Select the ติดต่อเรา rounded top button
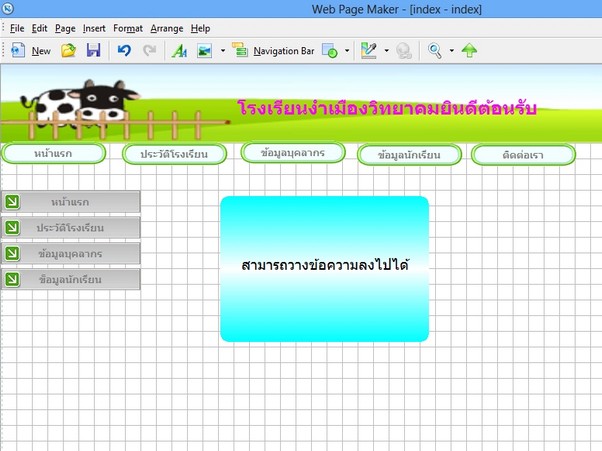 click(523, 155)
